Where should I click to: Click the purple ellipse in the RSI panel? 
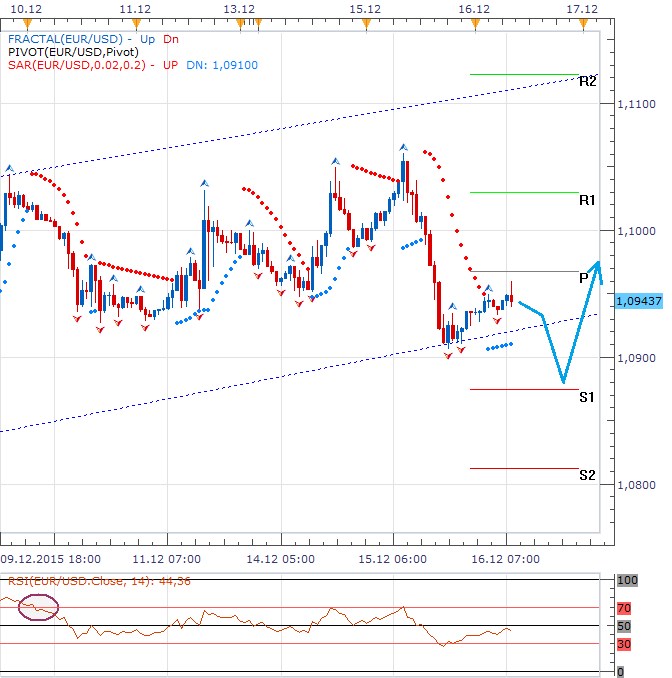40,605
